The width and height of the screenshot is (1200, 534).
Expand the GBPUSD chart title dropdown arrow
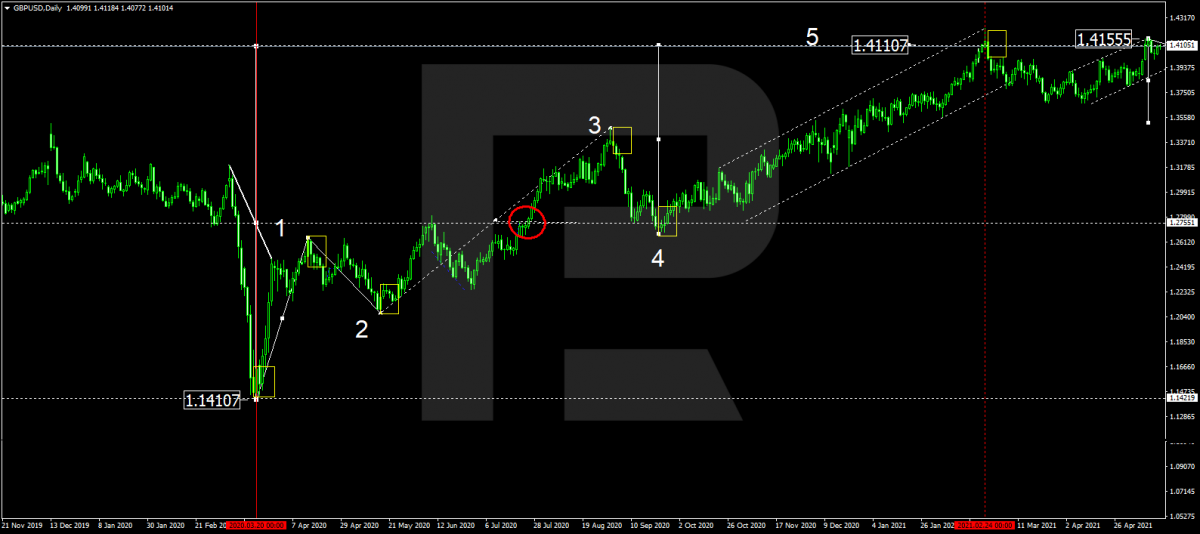(6, 7)
